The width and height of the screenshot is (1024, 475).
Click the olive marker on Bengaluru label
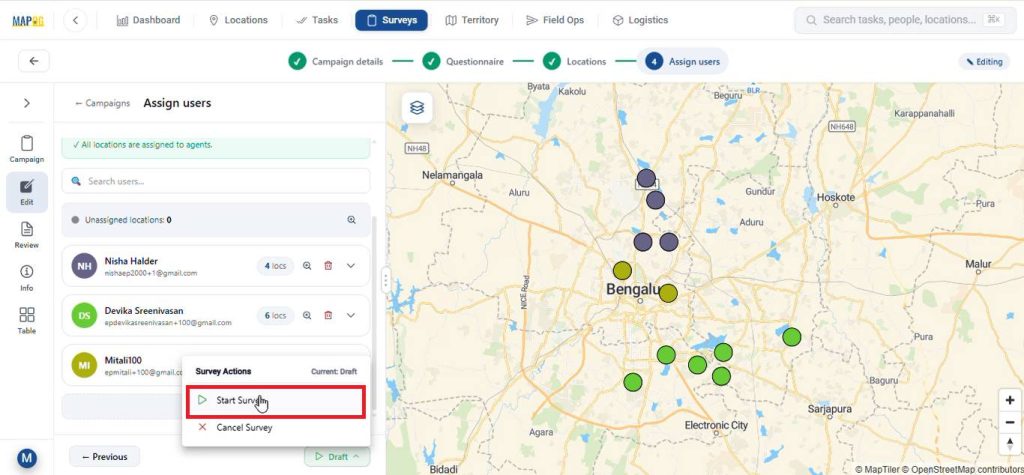coord(668,293)
